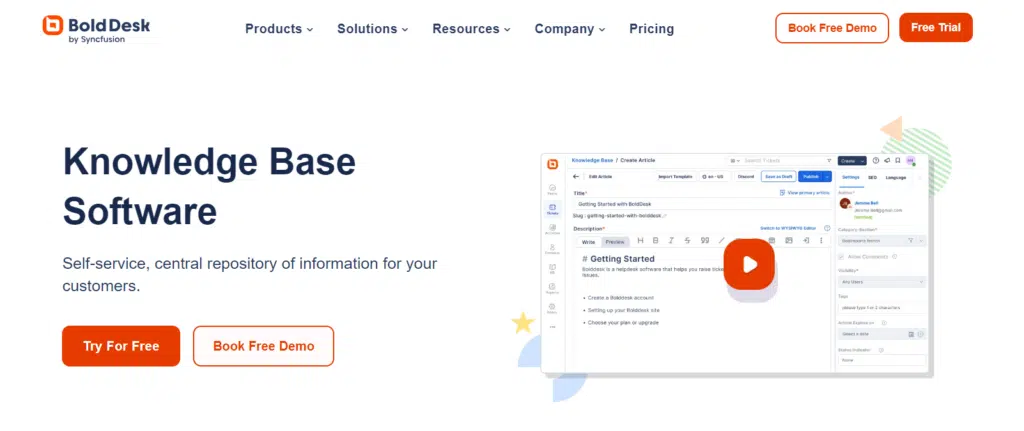
Task: Click the Free Trial button in header
Action: 935,28
